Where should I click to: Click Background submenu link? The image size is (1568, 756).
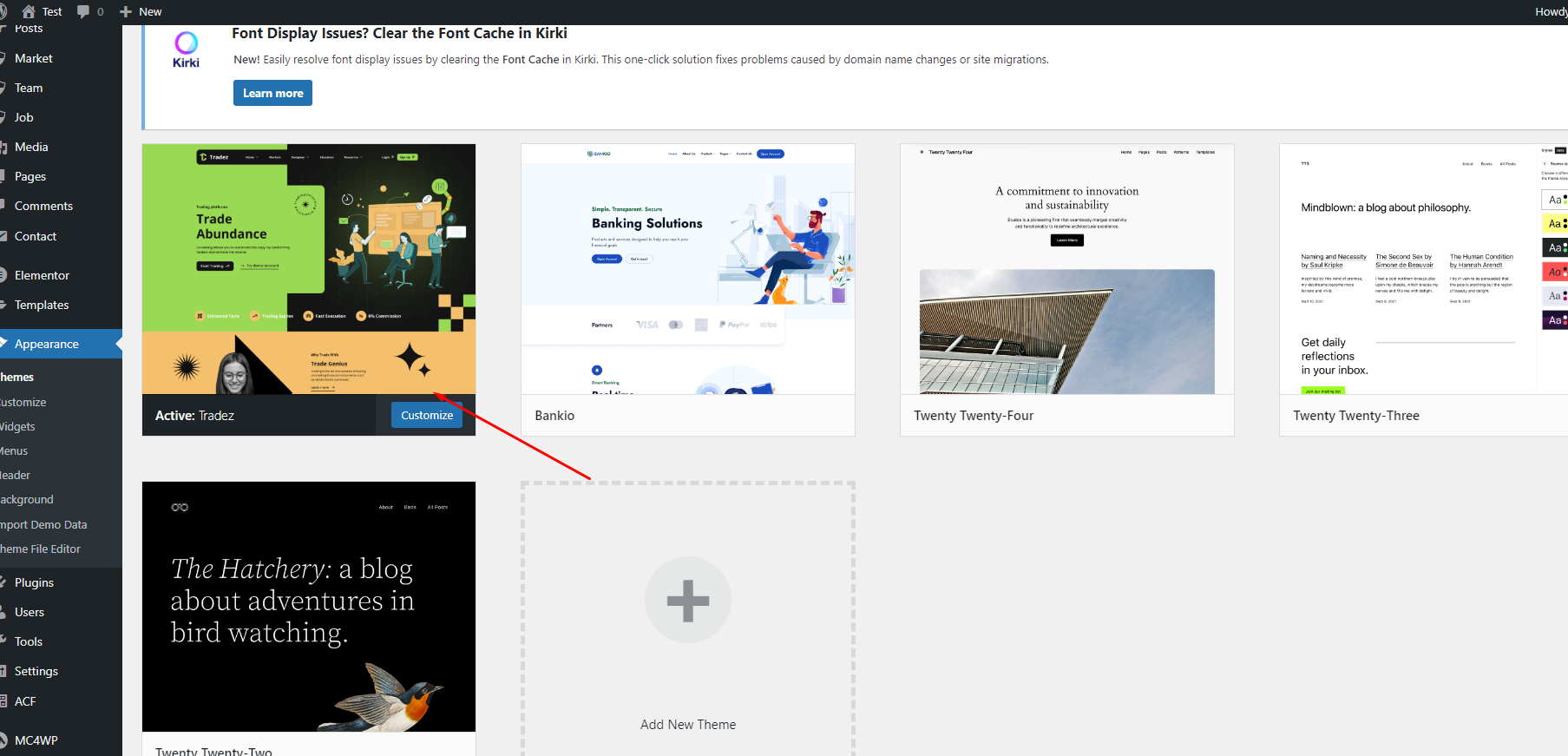point(27,499)
